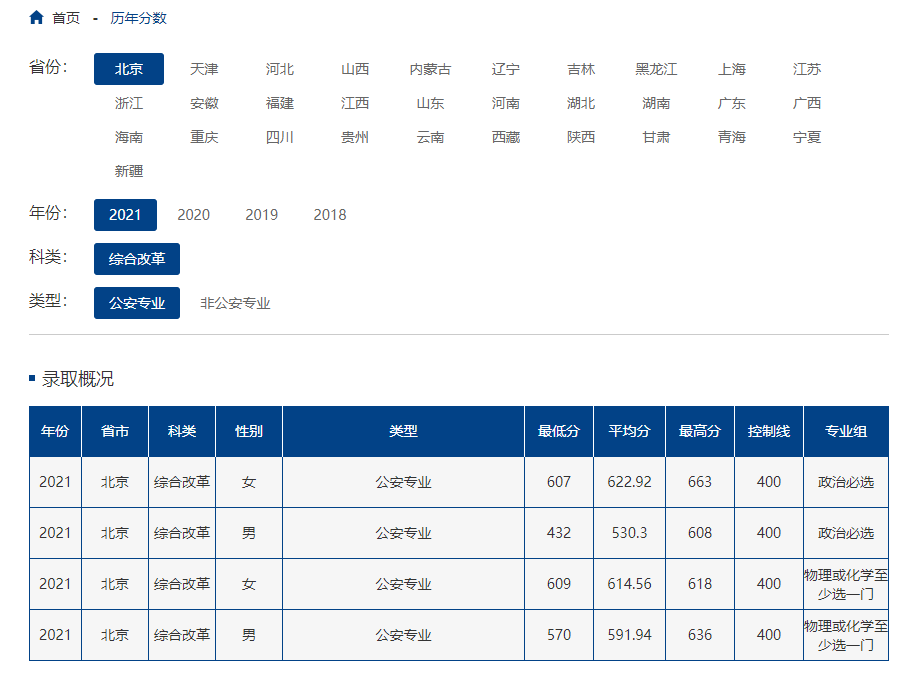Choose 内蒙古 province option
The height and width of the screenshot is (686, 901).
click(430, 69)
